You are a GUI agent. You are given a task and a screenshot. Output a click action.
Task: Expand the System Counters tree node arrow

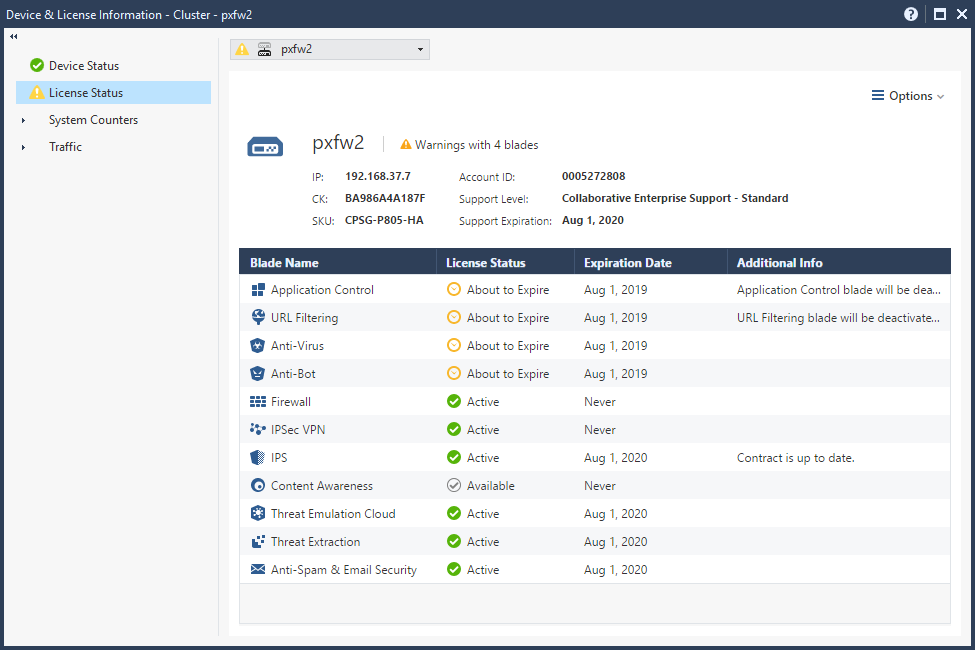click(24, 120)
